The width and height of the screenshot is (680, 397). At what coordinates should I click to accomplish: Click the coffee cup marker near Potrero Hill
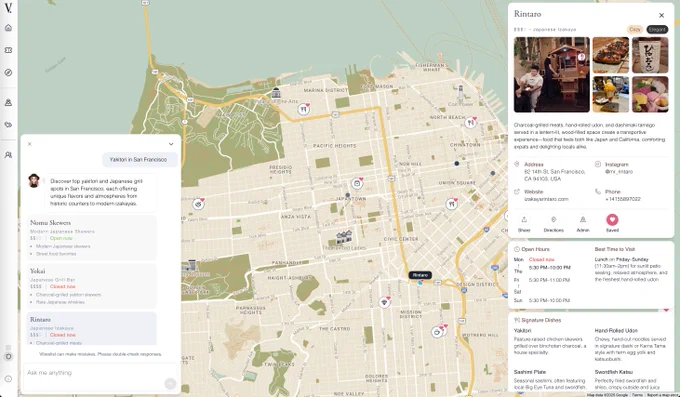[x=437, y=332]
